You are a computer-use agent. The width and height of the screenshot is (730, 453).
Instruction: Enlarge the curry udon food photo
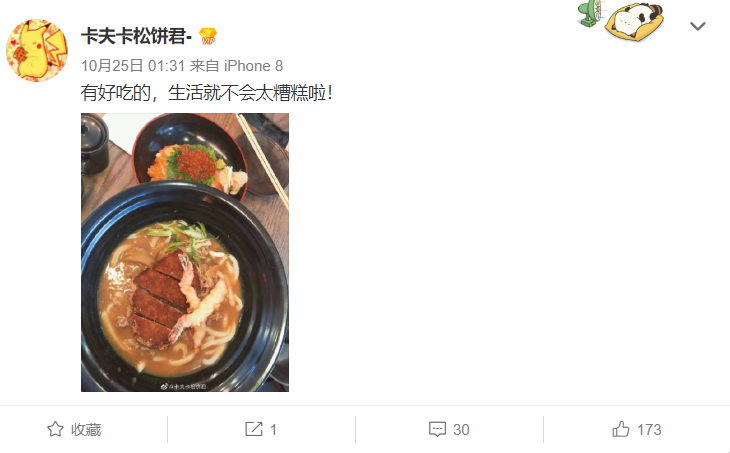click(x=185, y=252)
